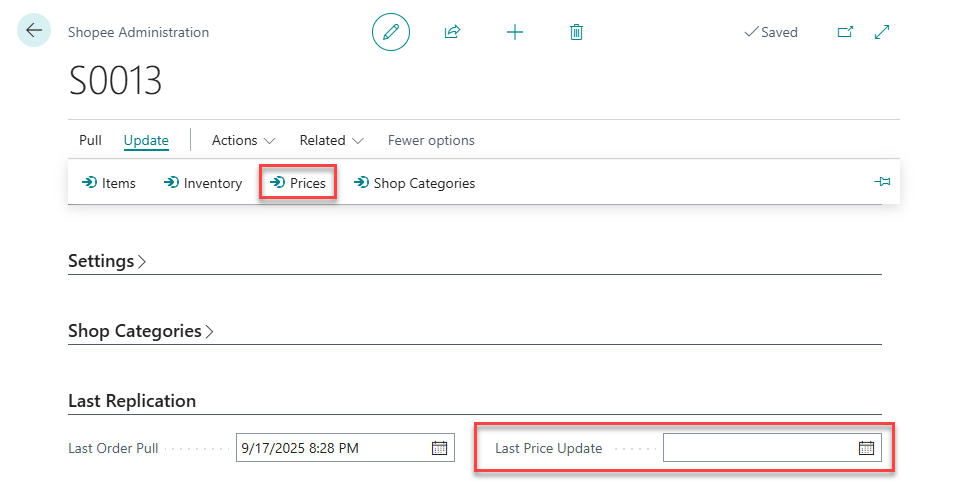The width and height of the screenshot is (968, 498).
Task: Click the Last Price Update field
Action: [x=758, y=448]
